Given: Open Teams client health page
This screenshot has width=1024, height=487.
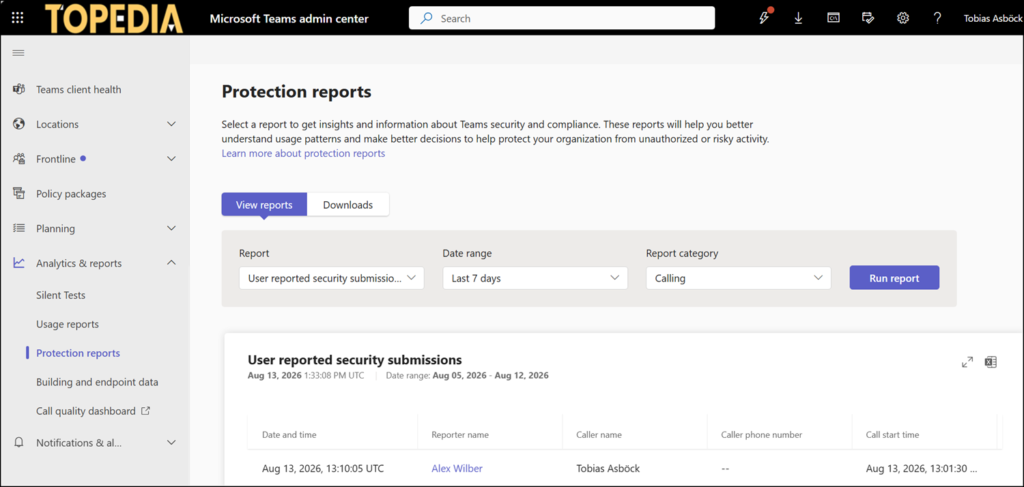Looking at the screenshot, I should [x=78, y=89].
